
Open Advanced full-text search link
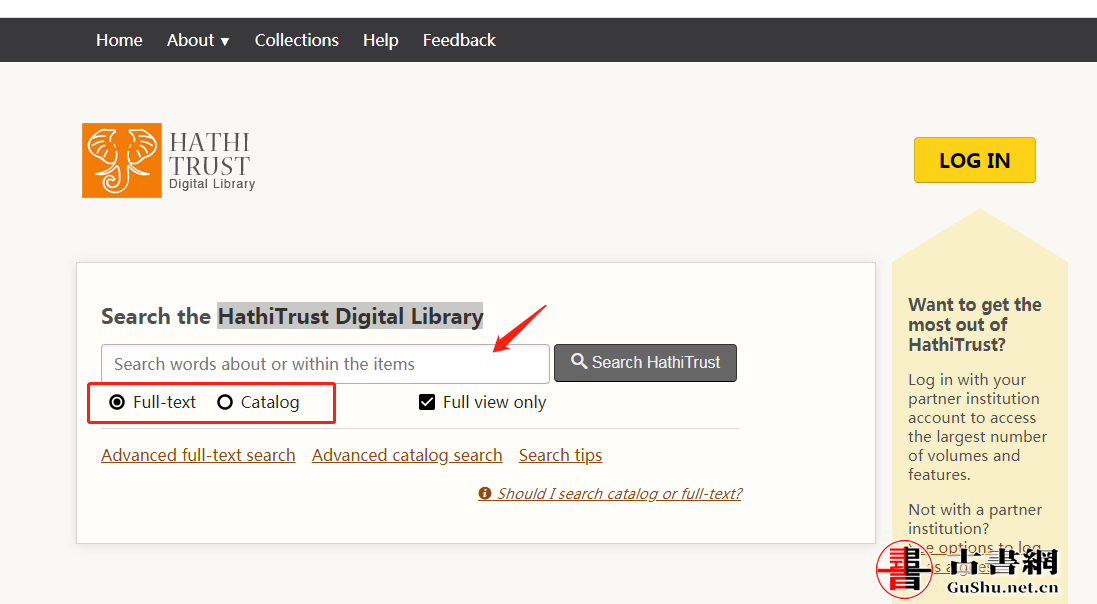[198, 455]
